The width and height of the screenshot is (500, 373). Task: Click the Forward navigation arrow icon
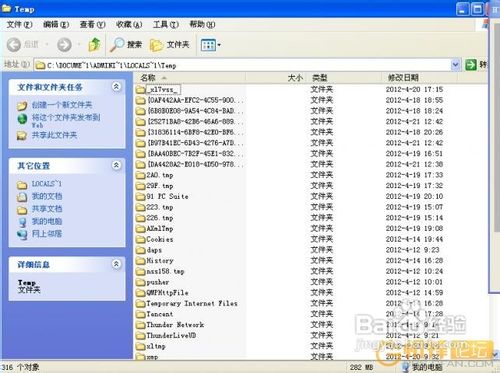(64, 44)
